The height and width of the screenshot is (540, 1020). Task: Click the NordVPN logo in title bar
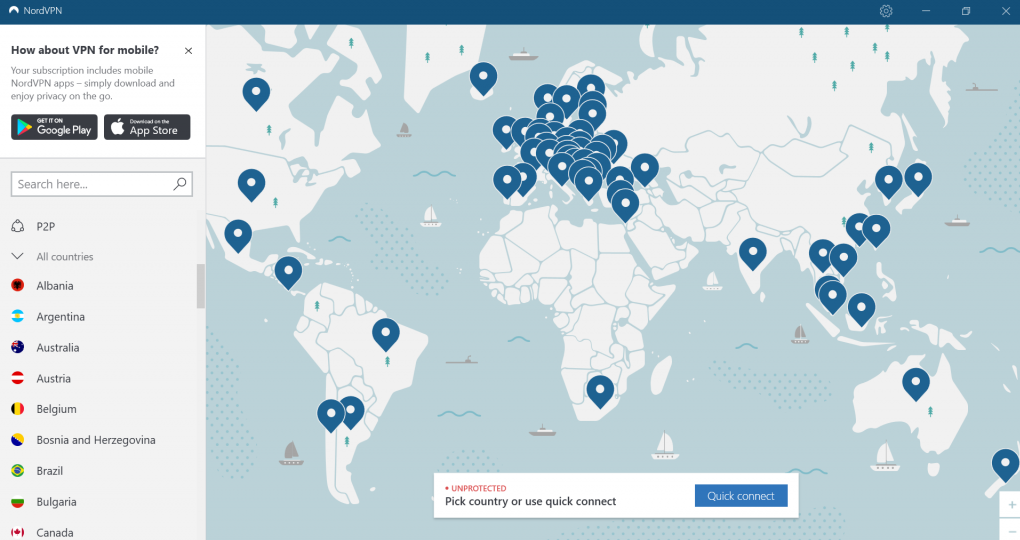point(14,10)
